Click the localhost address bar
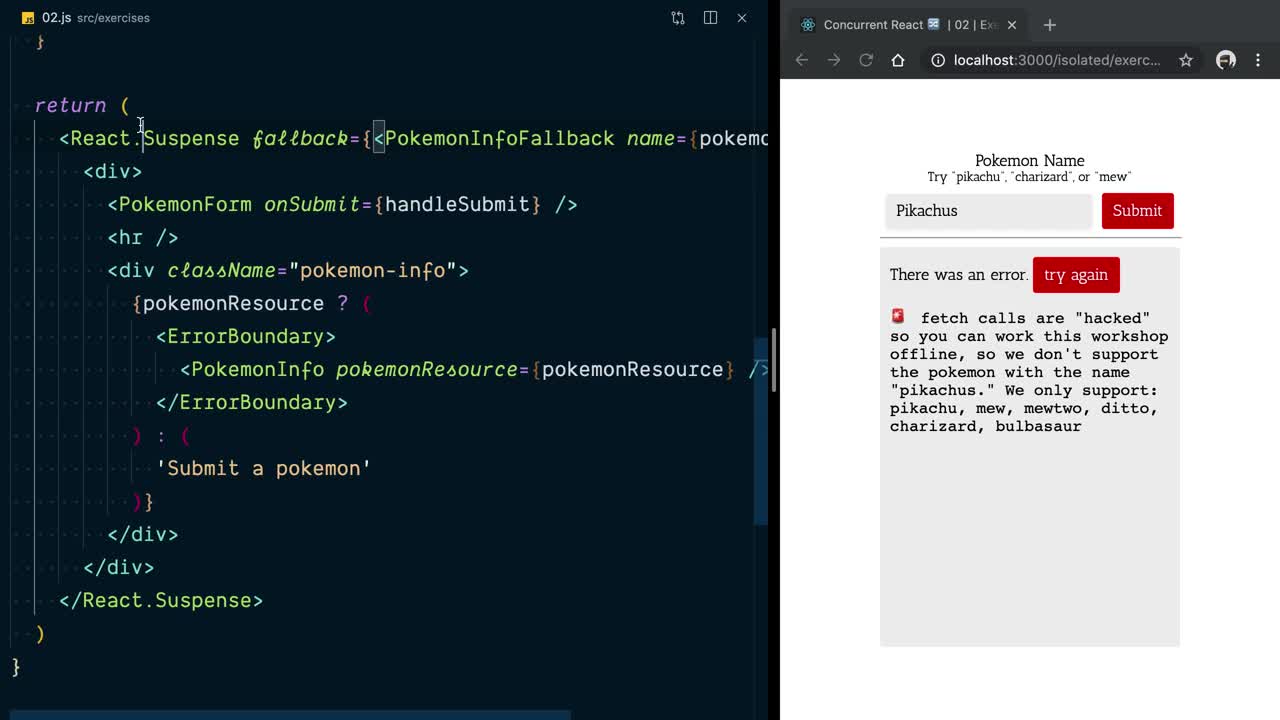 click(x=1055, y=60)
